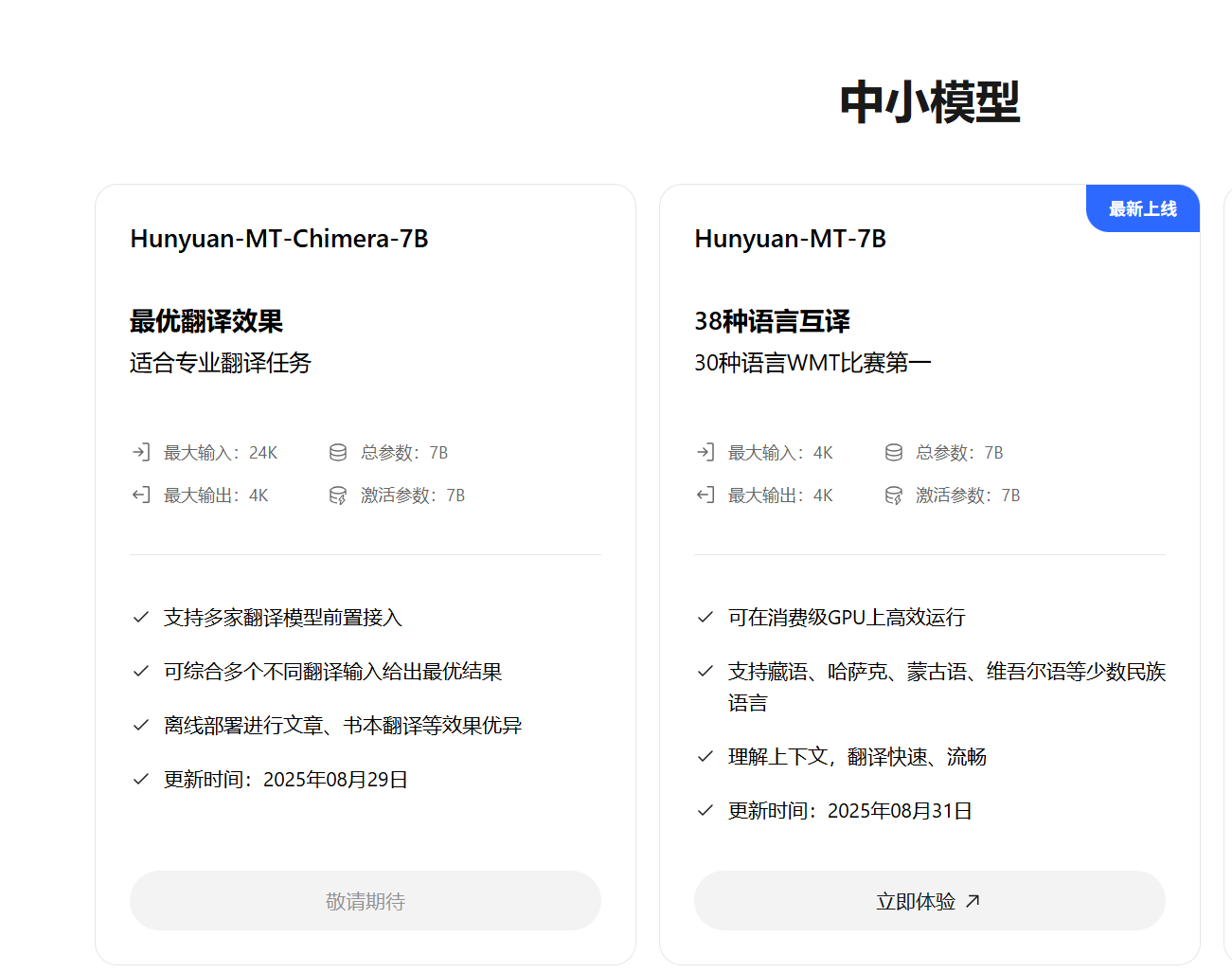The image size is (1232, 973).
Task: Click the 适合专业翻译任务 subtitle
Action: tap(221, 363)
